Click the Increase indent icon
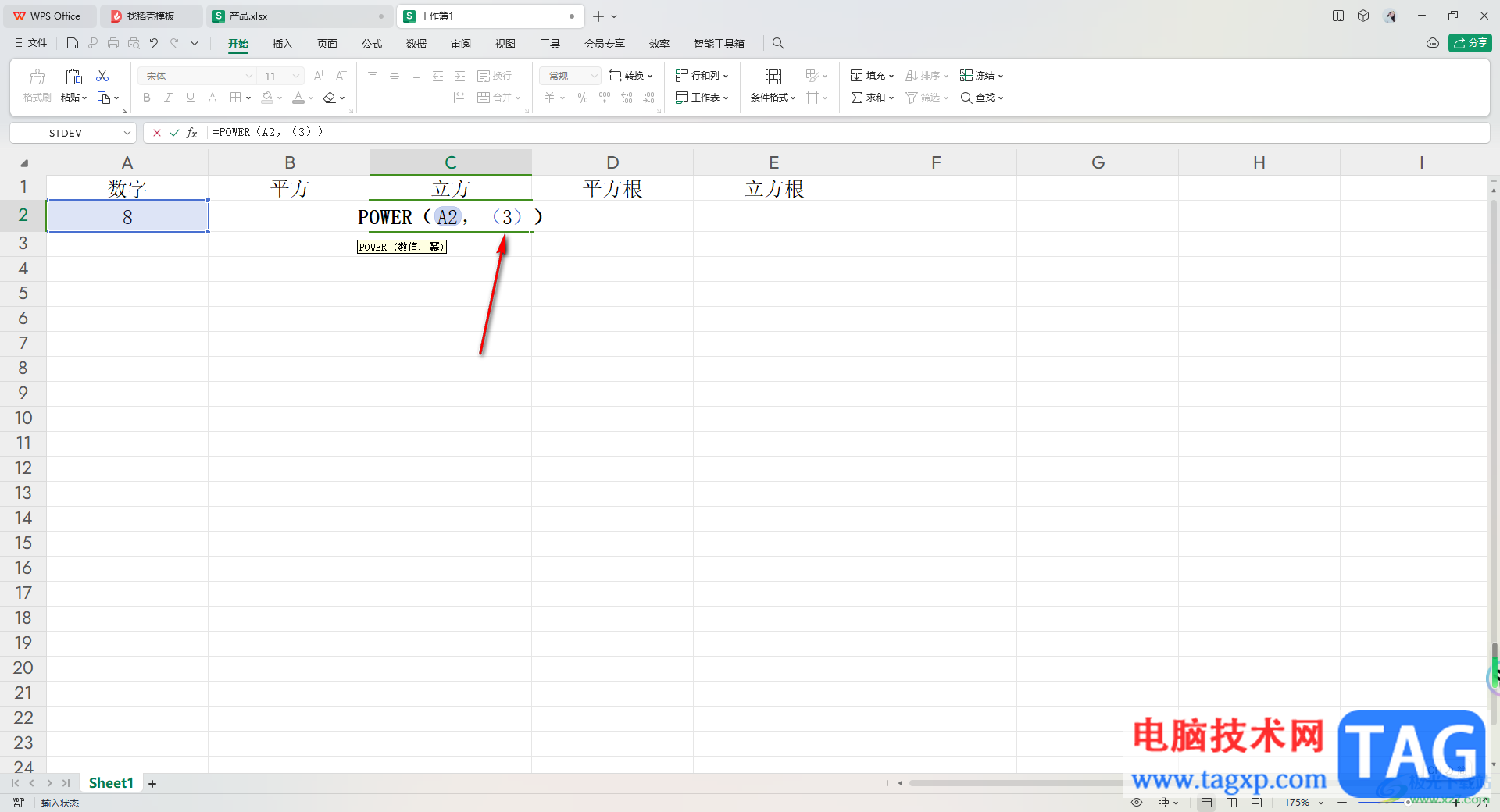 pos(460,76)
